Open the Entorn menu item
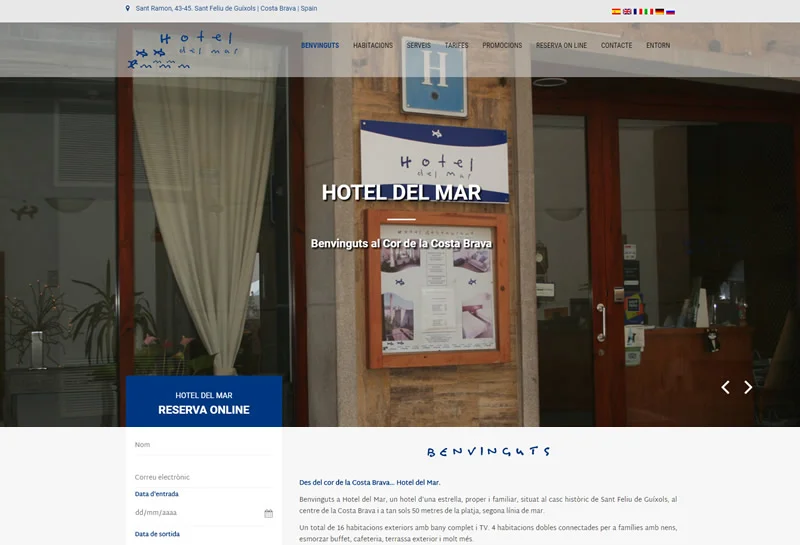The height and width of the screenshot is (545, 800). coord(658,45)
